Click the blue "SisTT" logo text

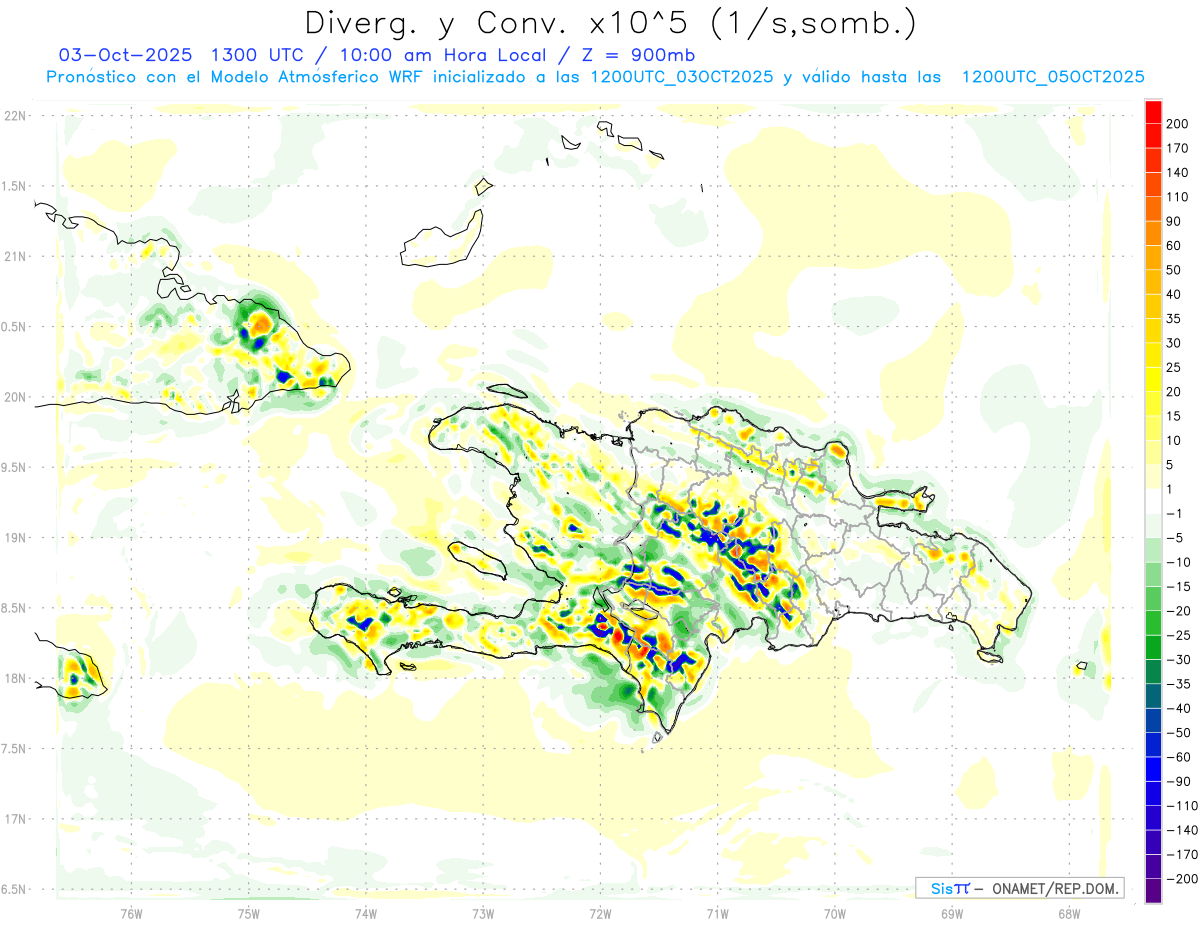950,888
